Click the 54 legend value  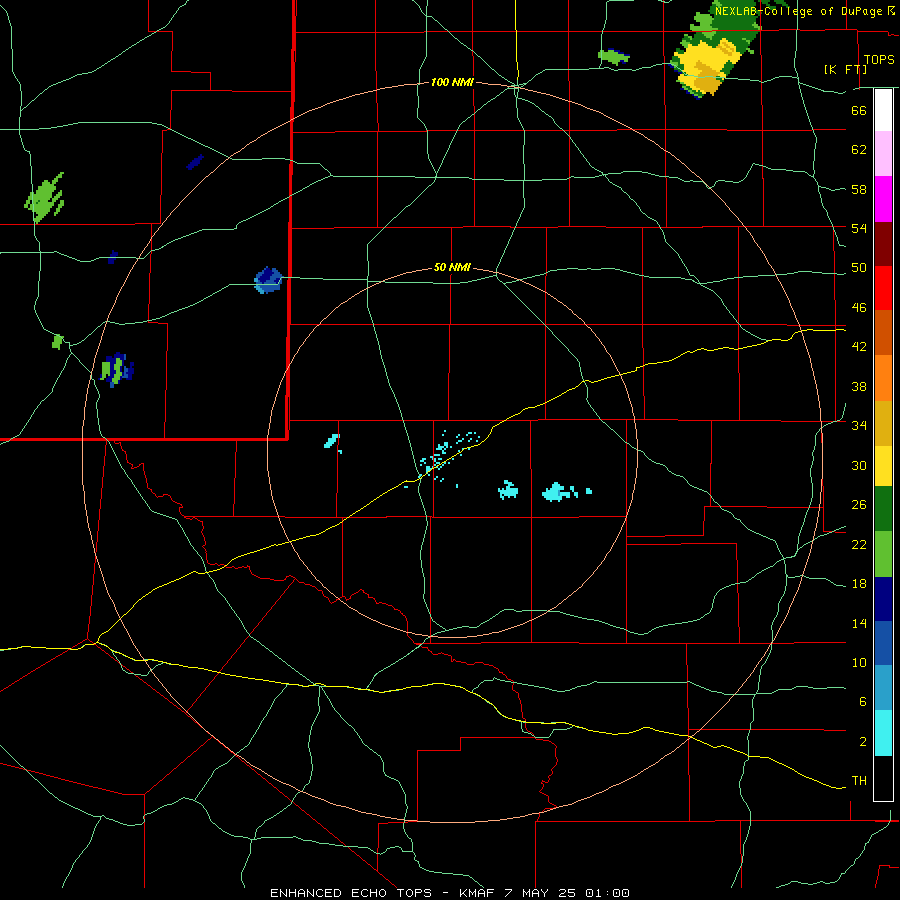click(x=859, y=228)
